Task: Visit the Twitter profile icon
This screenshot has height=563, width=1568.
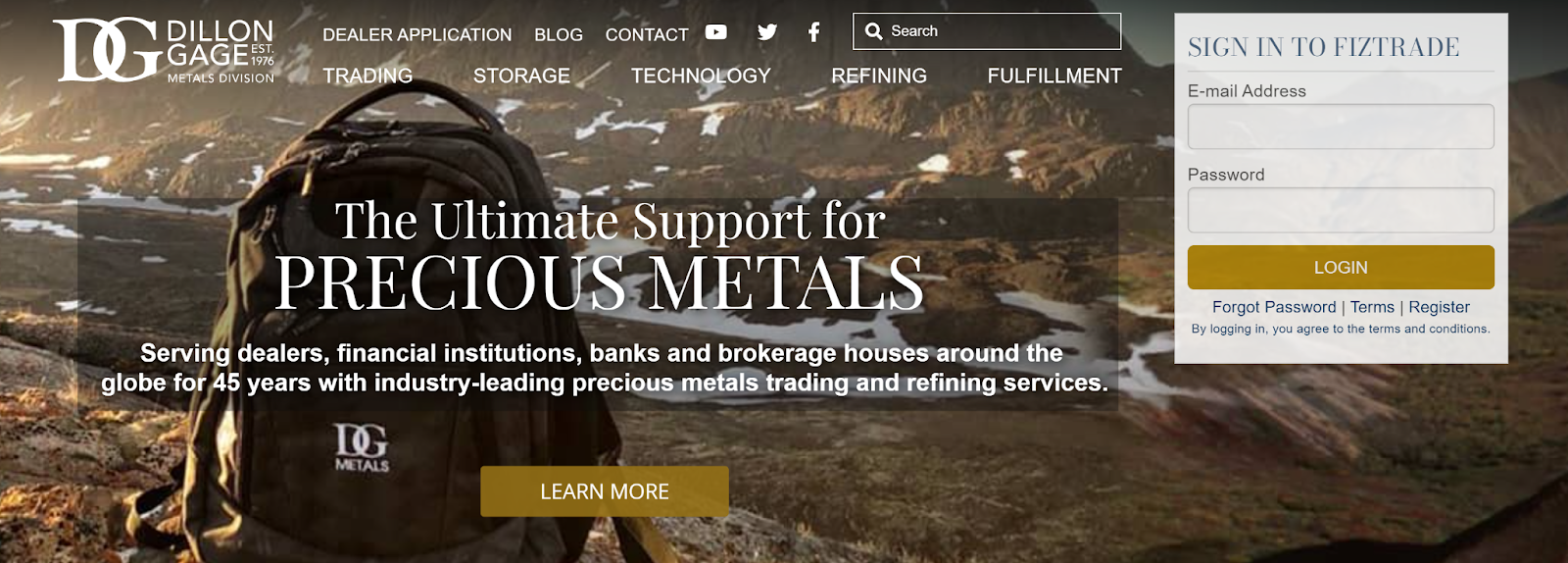Action: [767, 32]
